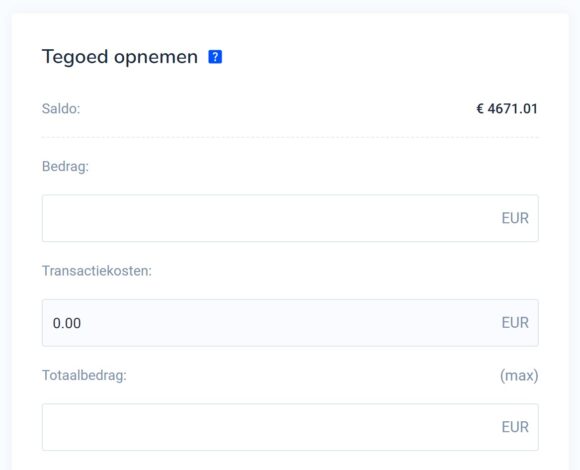Screen dimensions: 580x470
Task: Click the Totaalbedrag label
Action: [84, 375]
